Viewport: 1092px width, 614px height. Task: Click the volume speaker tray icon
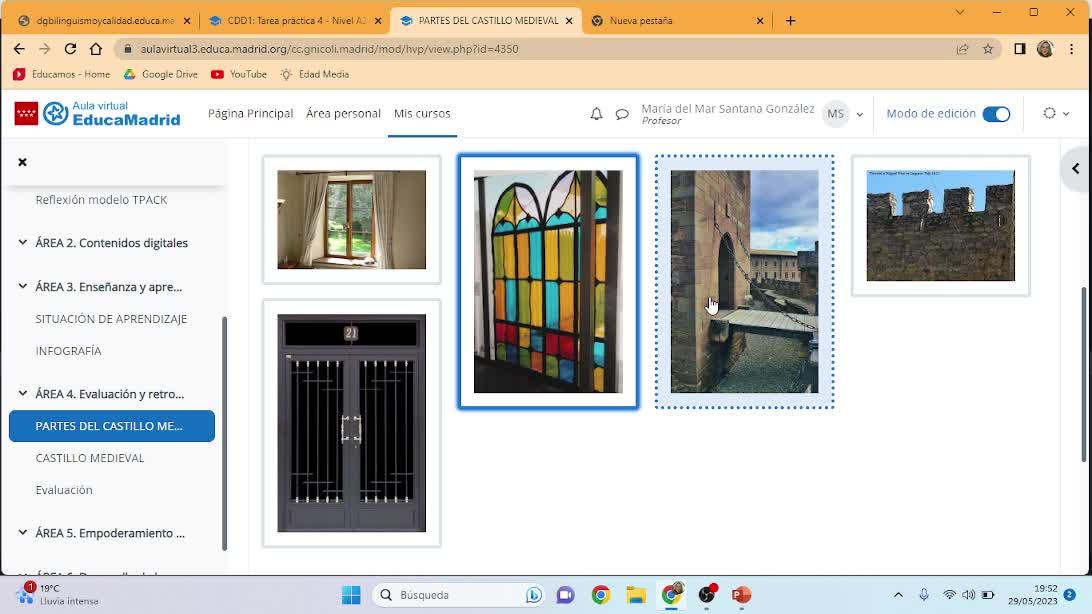[x=968, y=595]
